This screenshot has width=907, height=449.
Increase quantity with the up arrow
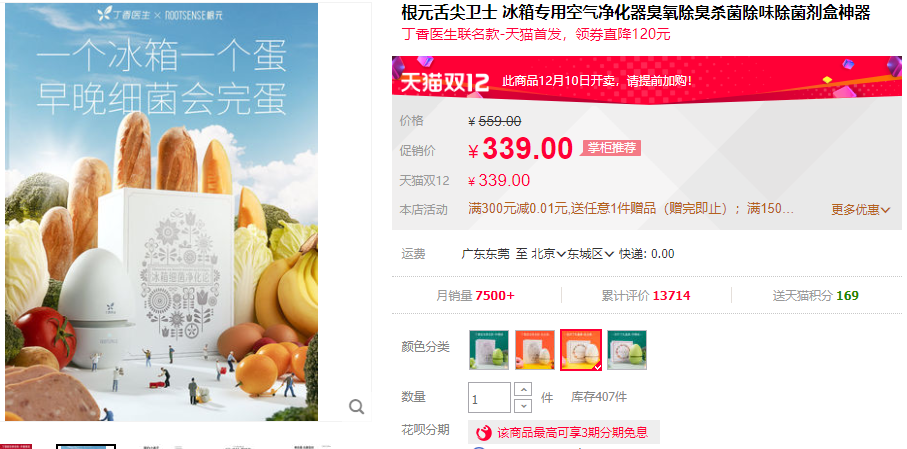point(523,389)
